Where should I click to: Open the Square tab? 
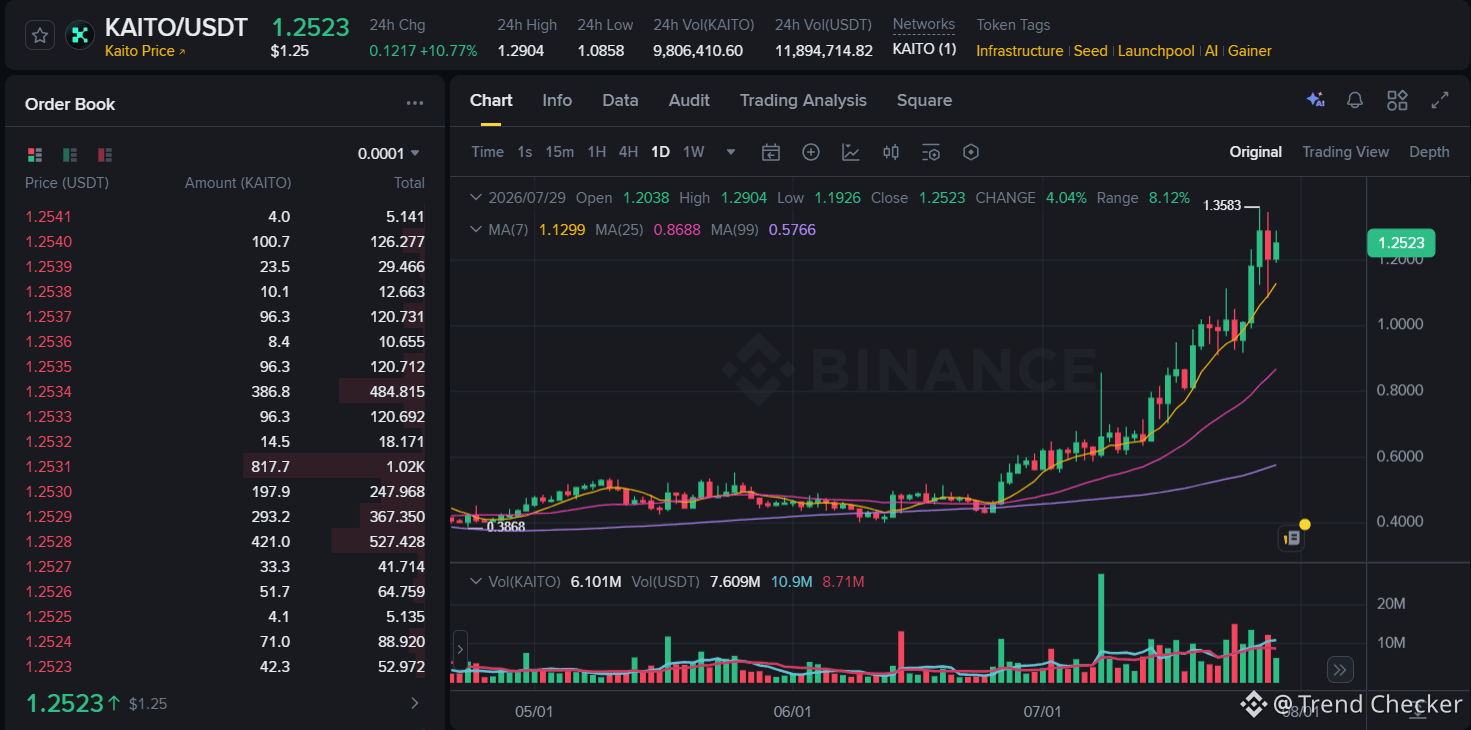point(924,100)
